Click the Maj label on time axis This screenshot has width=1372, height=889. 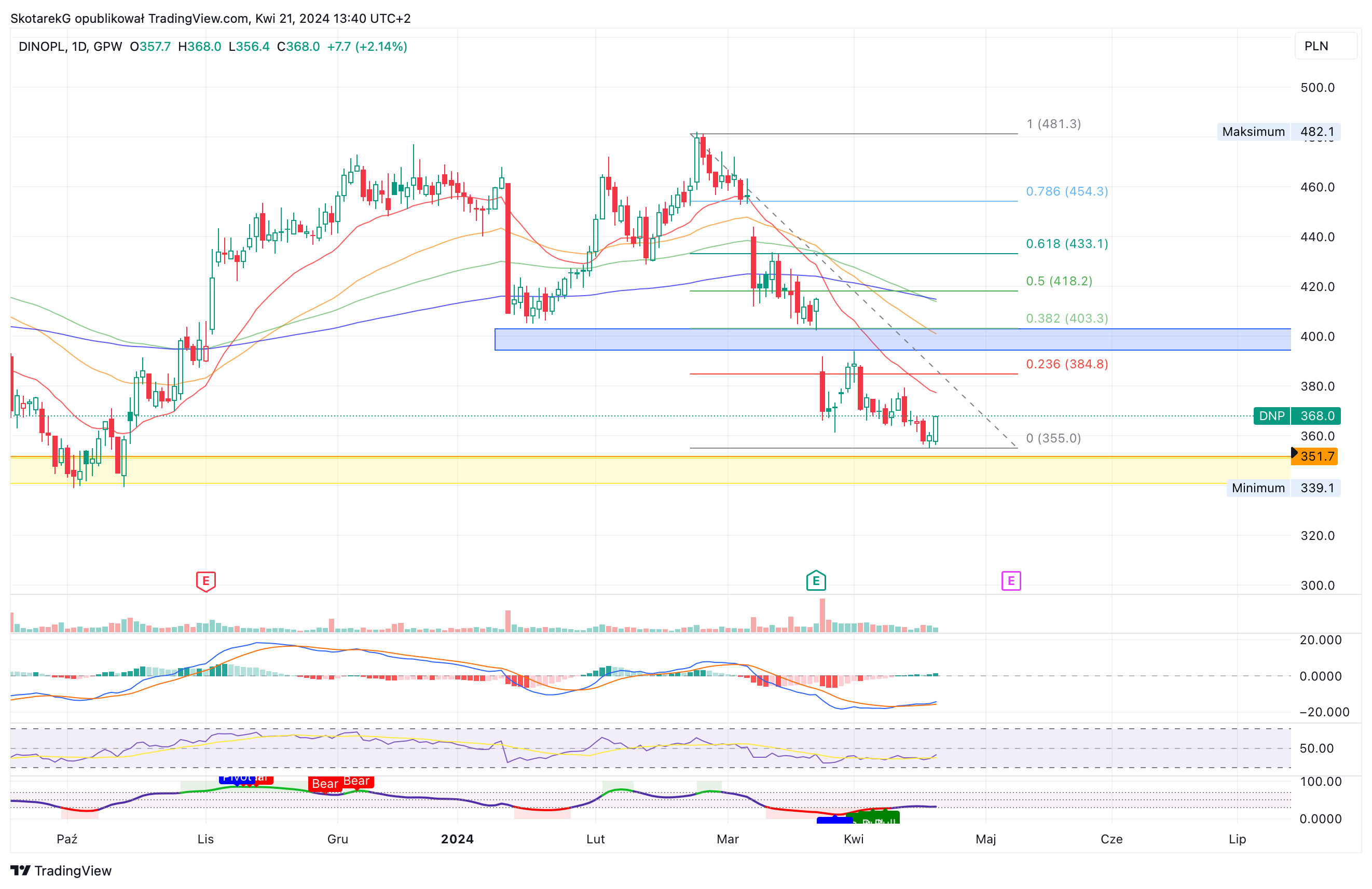click(x=986, y=839)
